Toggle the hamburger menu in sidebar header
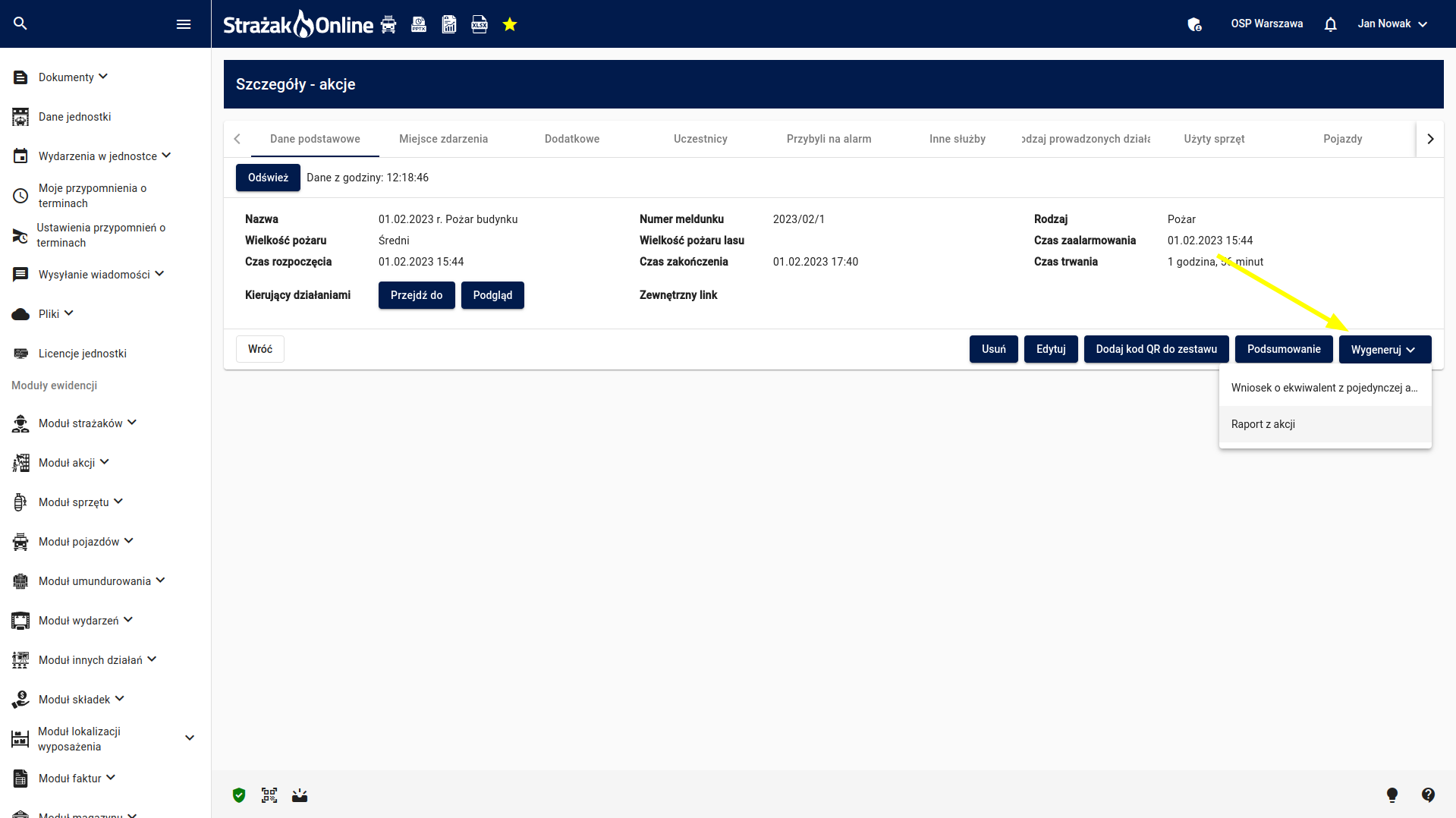The width and height of the screenshot is (1456, 818). 184,24
